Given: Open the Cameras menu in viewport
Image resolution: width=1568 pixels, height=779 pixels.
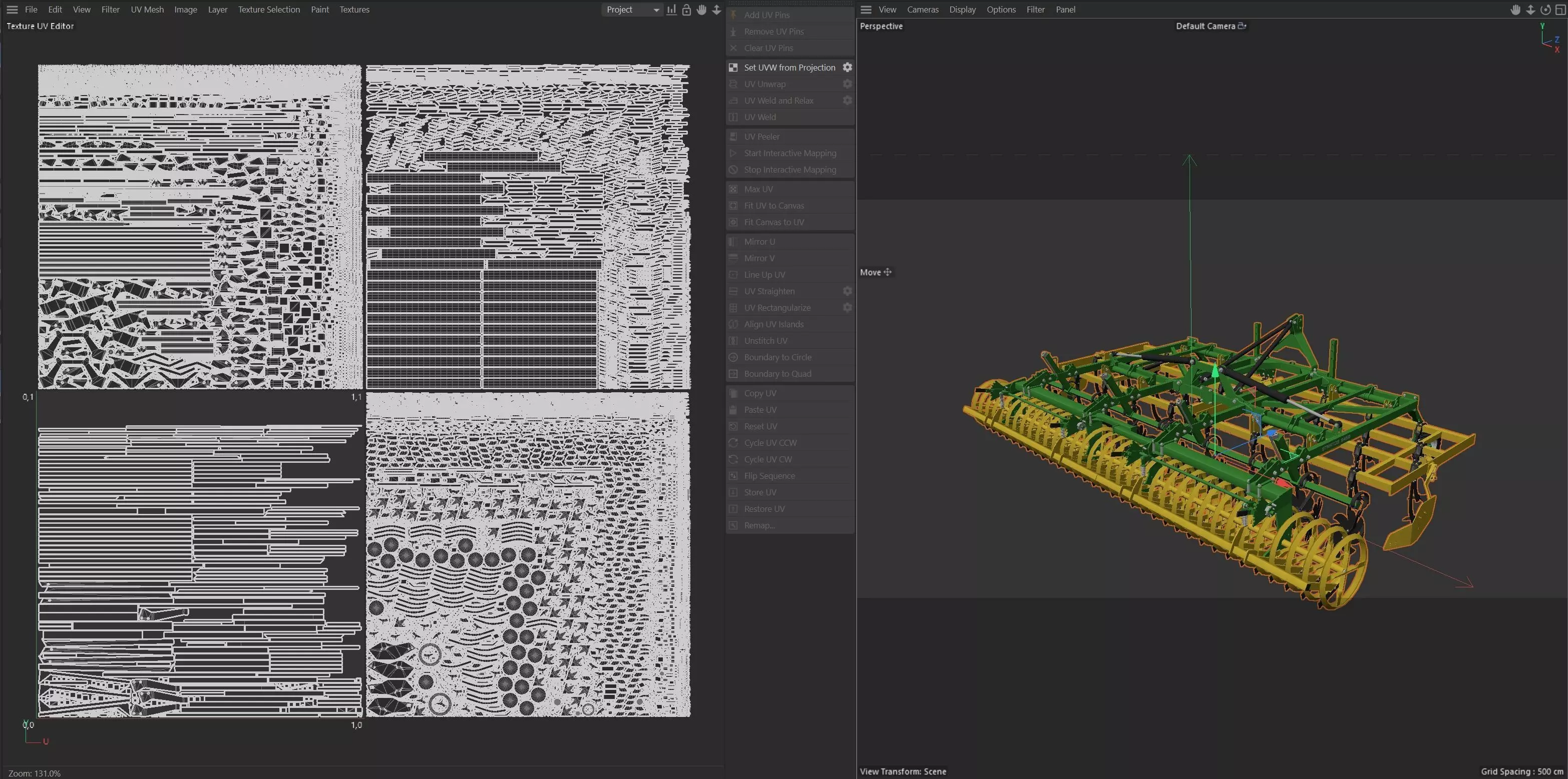Looking at the screenshot, I should click(922, 10).
